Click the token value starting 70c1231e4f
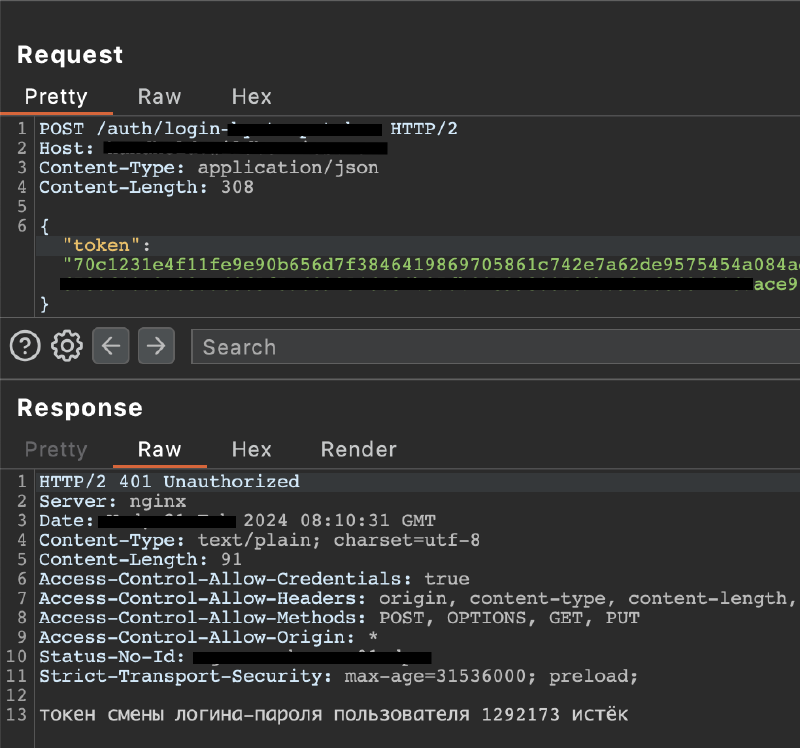The height and width of the screenshot is (748, 800). click(431, 265)
